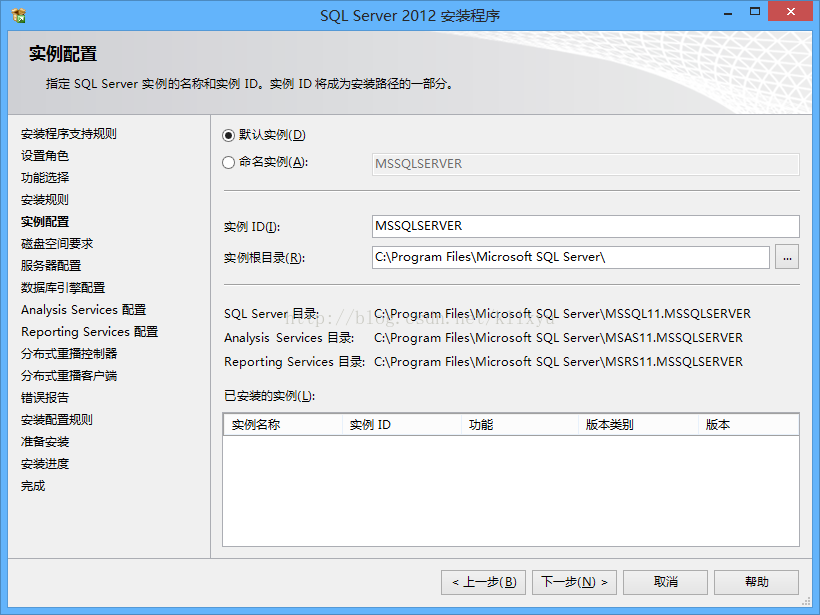Select the Analysis Services 配置 step
Screen dimensions: 820x615
pos(84,310)
